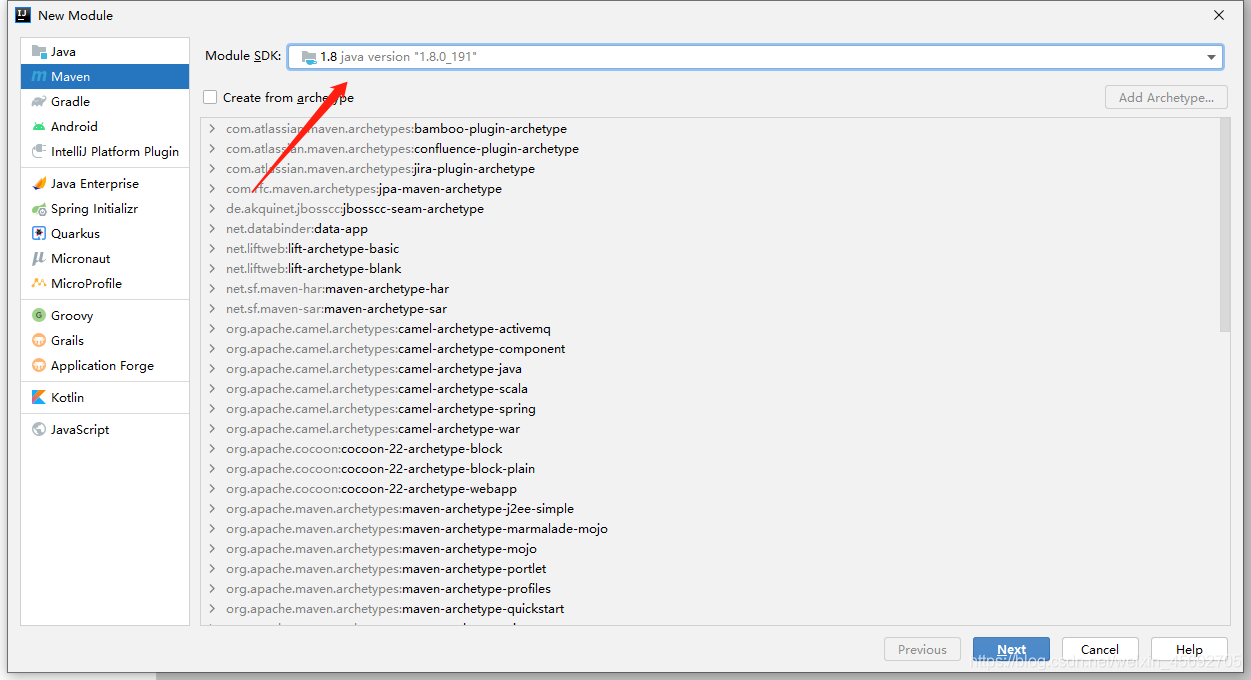Click the Spring Initializr leaf icon
This screenshot has height=680, width=1251.
39,209
